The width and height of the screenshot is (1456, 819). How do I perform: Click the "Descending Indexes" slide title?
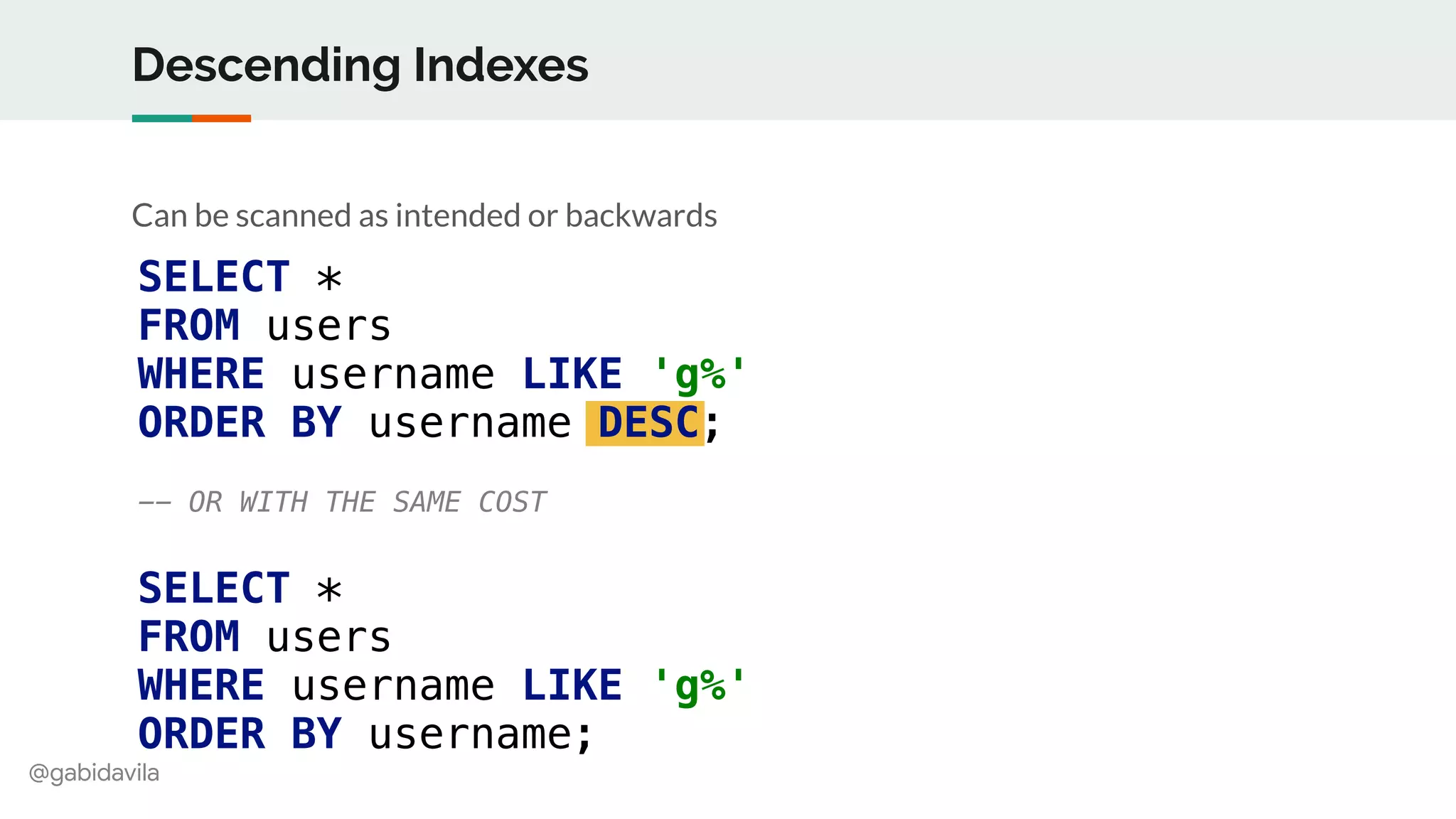tap(360, 65)
